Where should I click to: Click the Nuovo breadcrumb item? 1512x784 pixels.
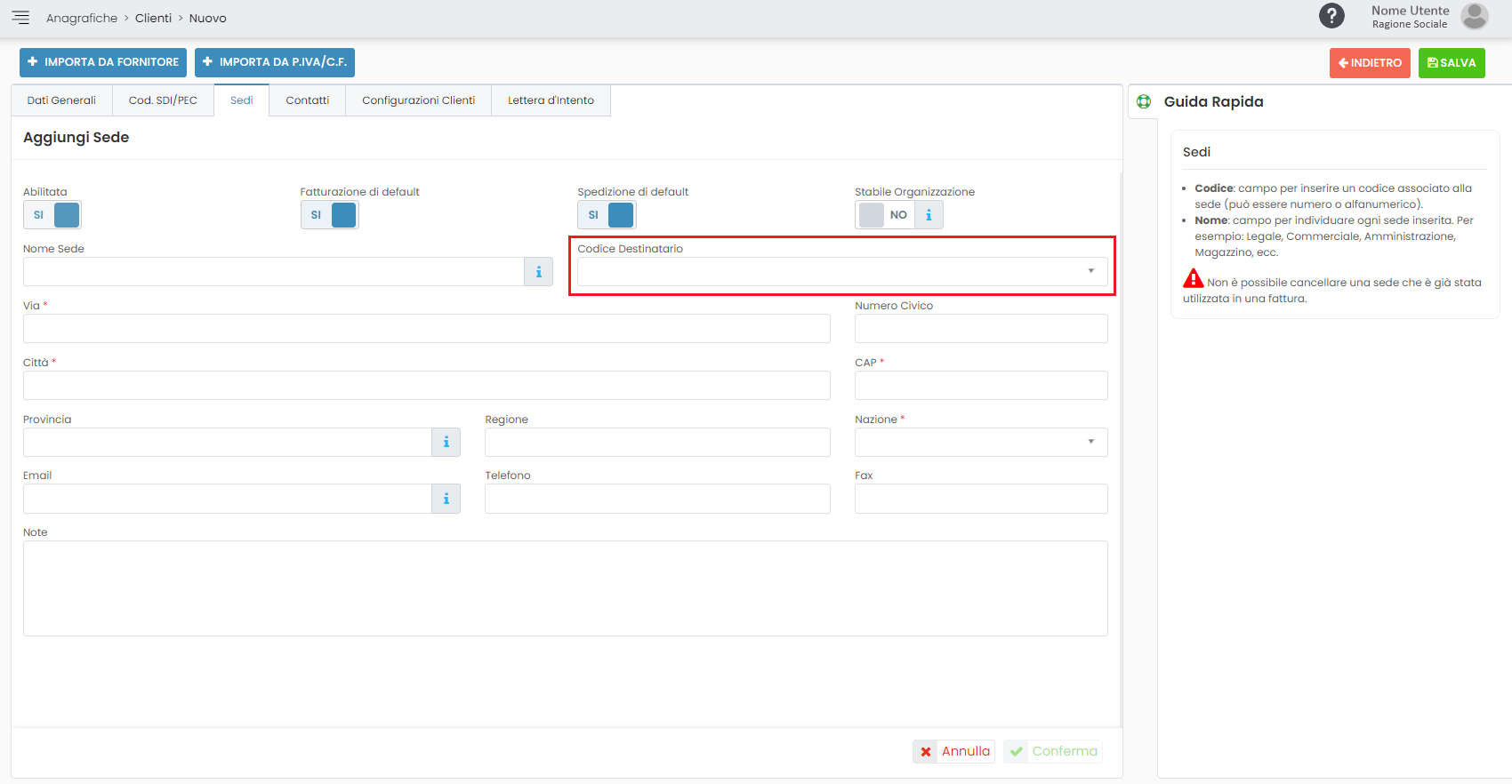tap(207, 18)
